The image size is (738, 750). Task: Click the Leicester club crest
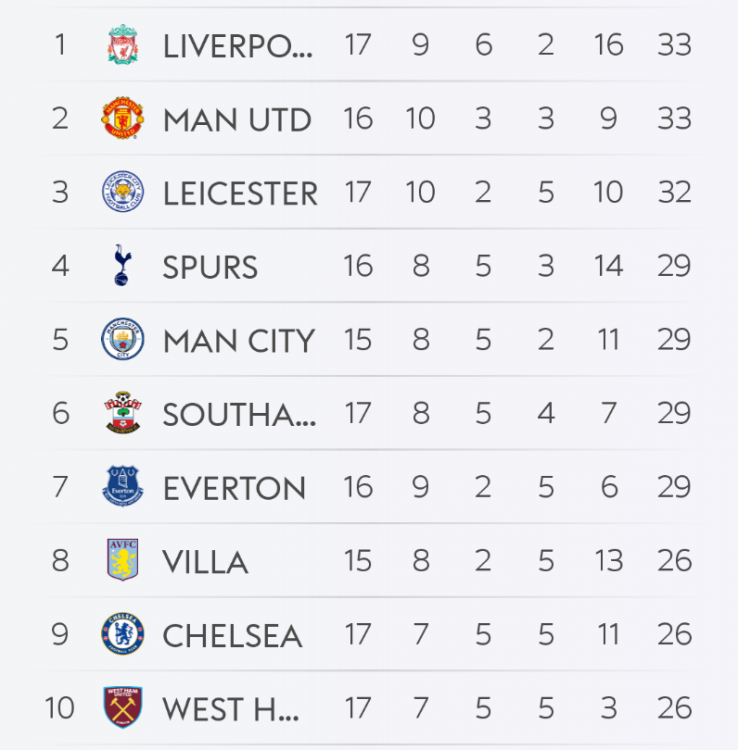tap(122, 192)
